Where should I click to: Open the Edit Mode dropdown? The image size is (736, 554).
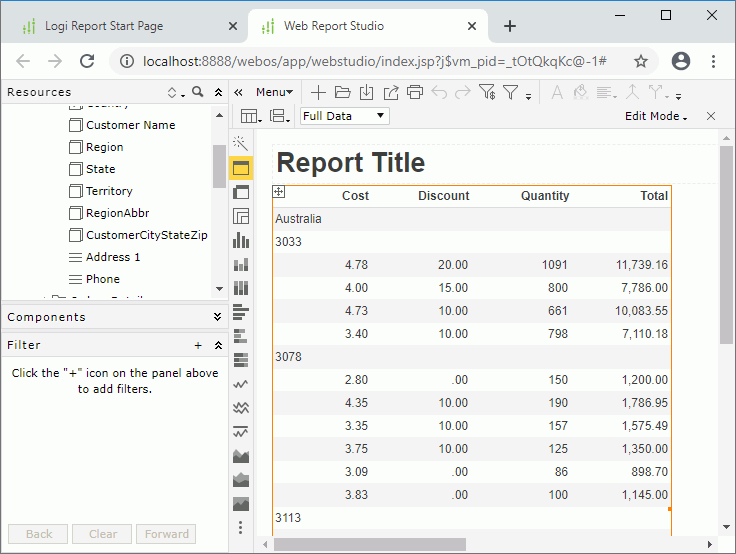656,116
